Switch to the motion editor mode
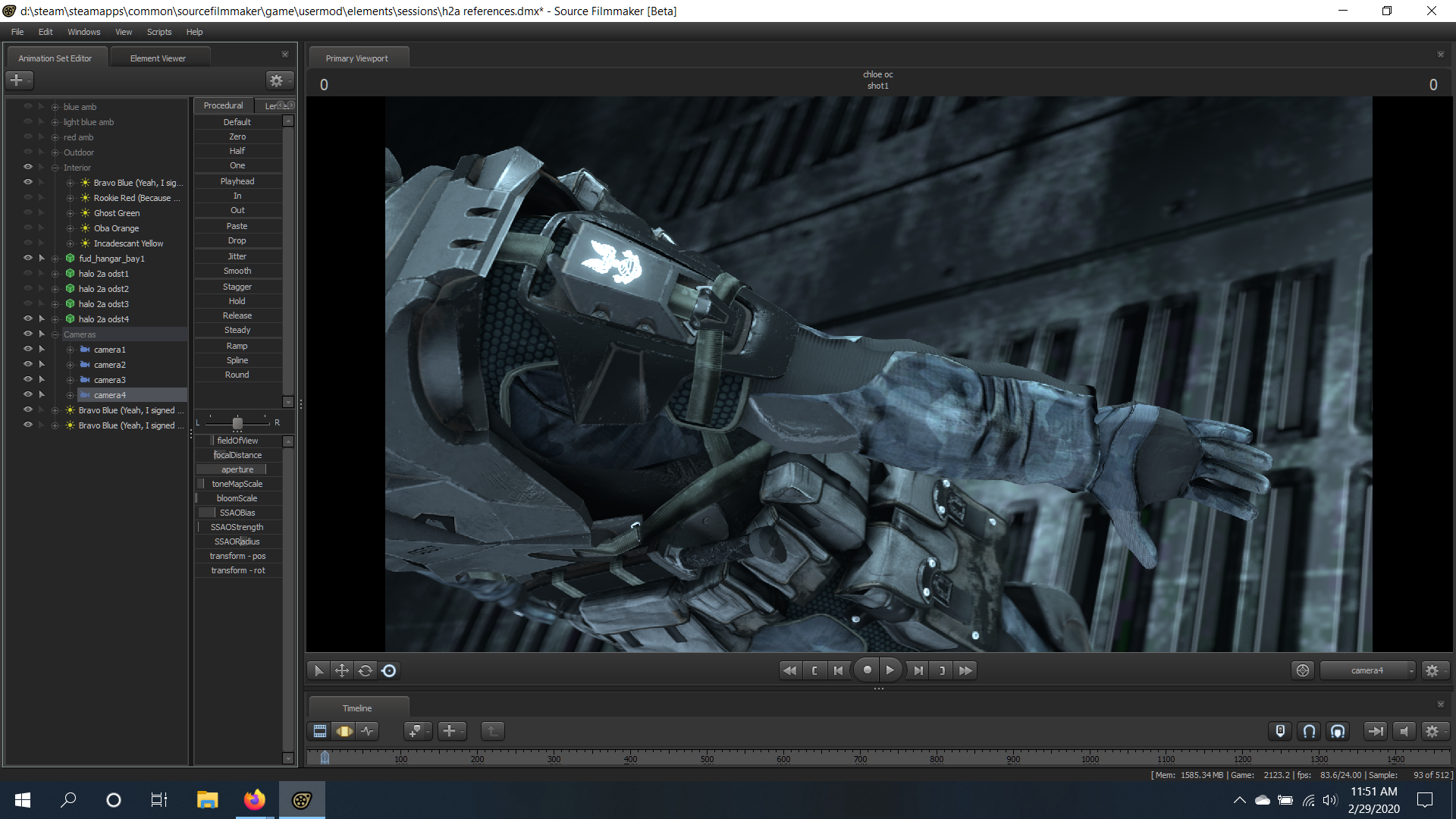The height and width of the screenshot is (819, 1456). pyautogui.click(x=344, y=731)
